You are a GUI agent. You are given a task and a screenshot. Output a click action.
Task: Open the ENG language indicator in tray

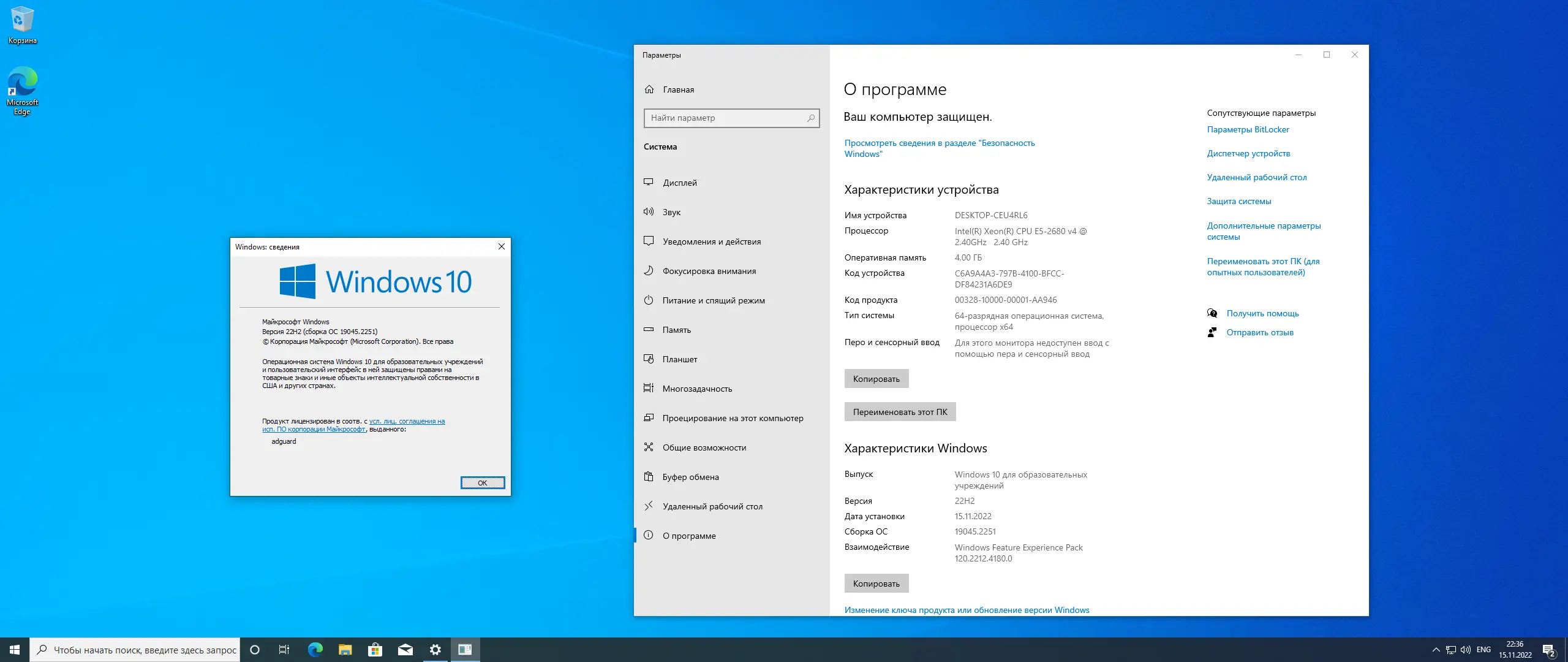[1483, 650]
